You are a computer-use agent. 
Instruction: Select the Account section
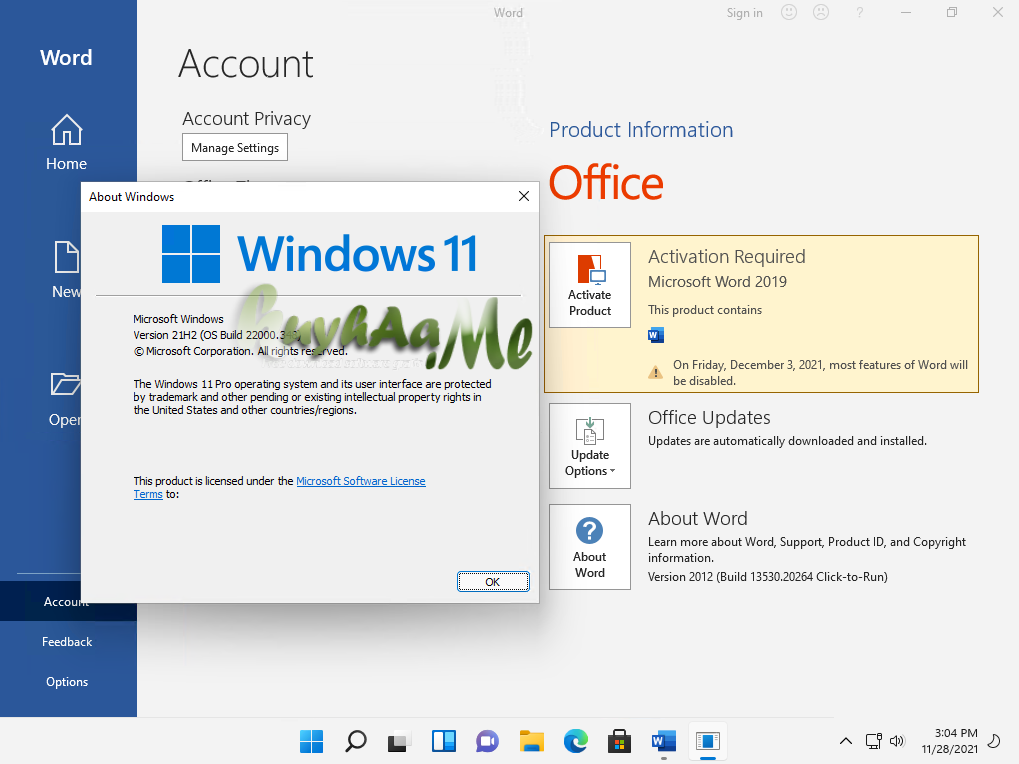pos(66,601)
